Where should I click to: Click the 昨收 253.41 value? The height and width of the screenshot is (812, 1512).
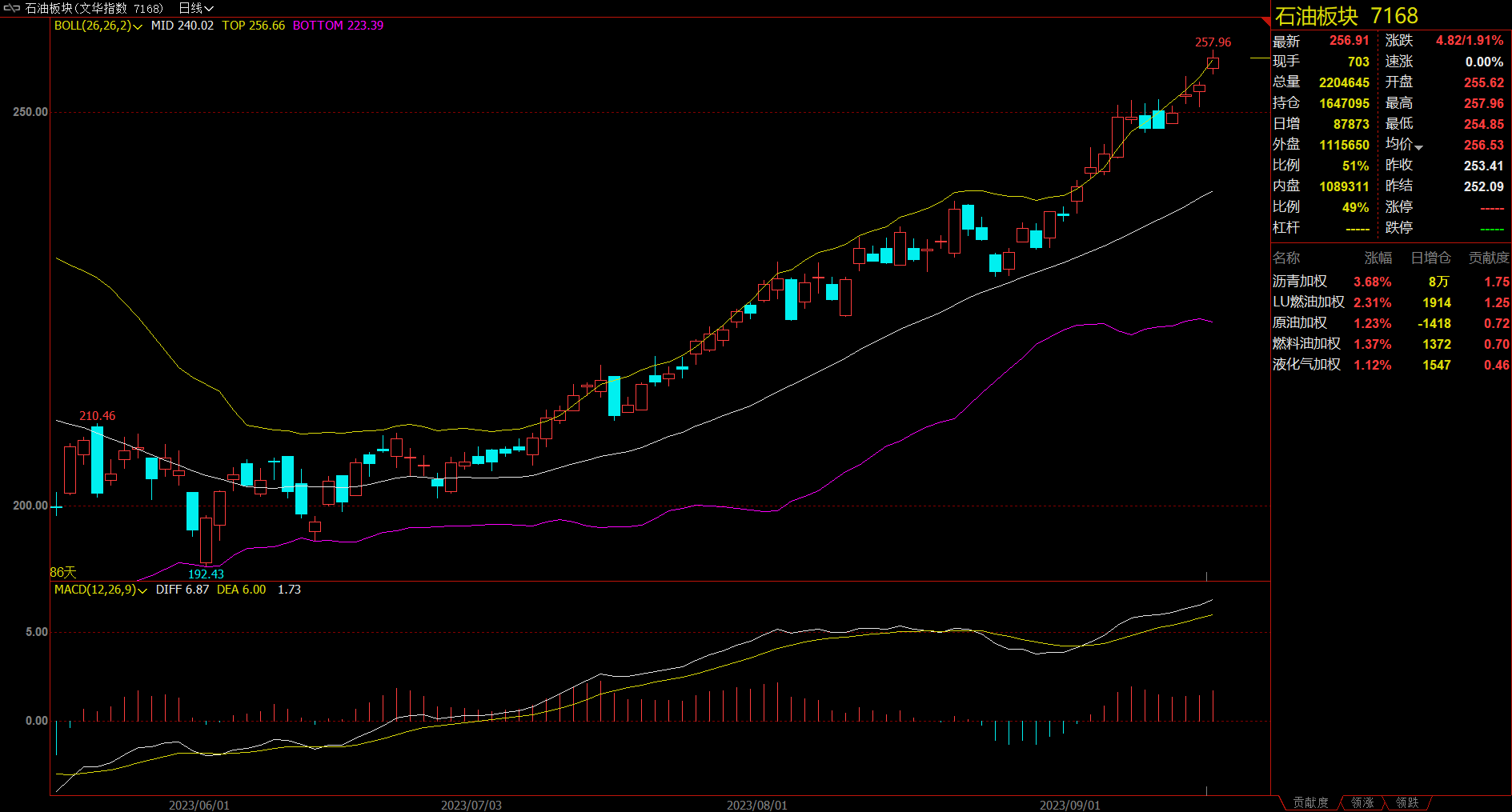(1484, 166)
